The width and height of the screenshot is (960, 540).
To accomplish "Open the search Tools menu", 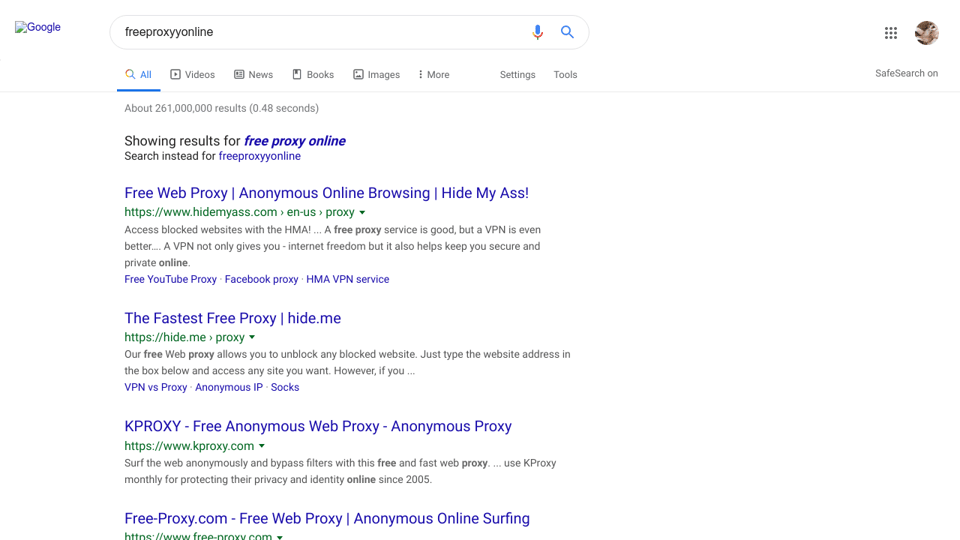I will [x=565, y=75].
